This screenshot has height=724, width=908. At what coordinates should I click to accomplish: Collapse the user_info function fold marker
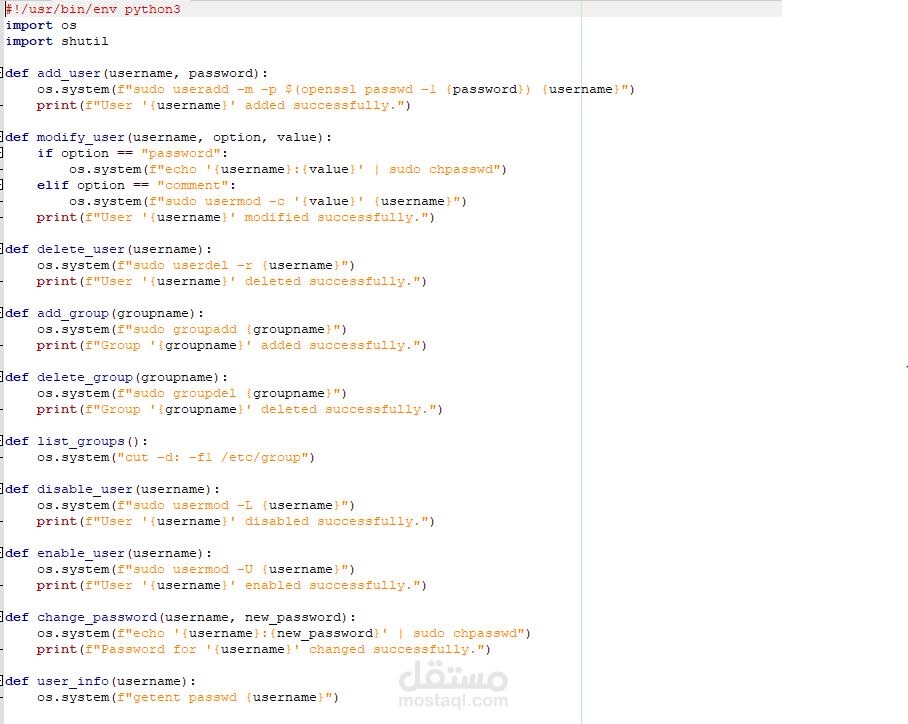(2, 681)
